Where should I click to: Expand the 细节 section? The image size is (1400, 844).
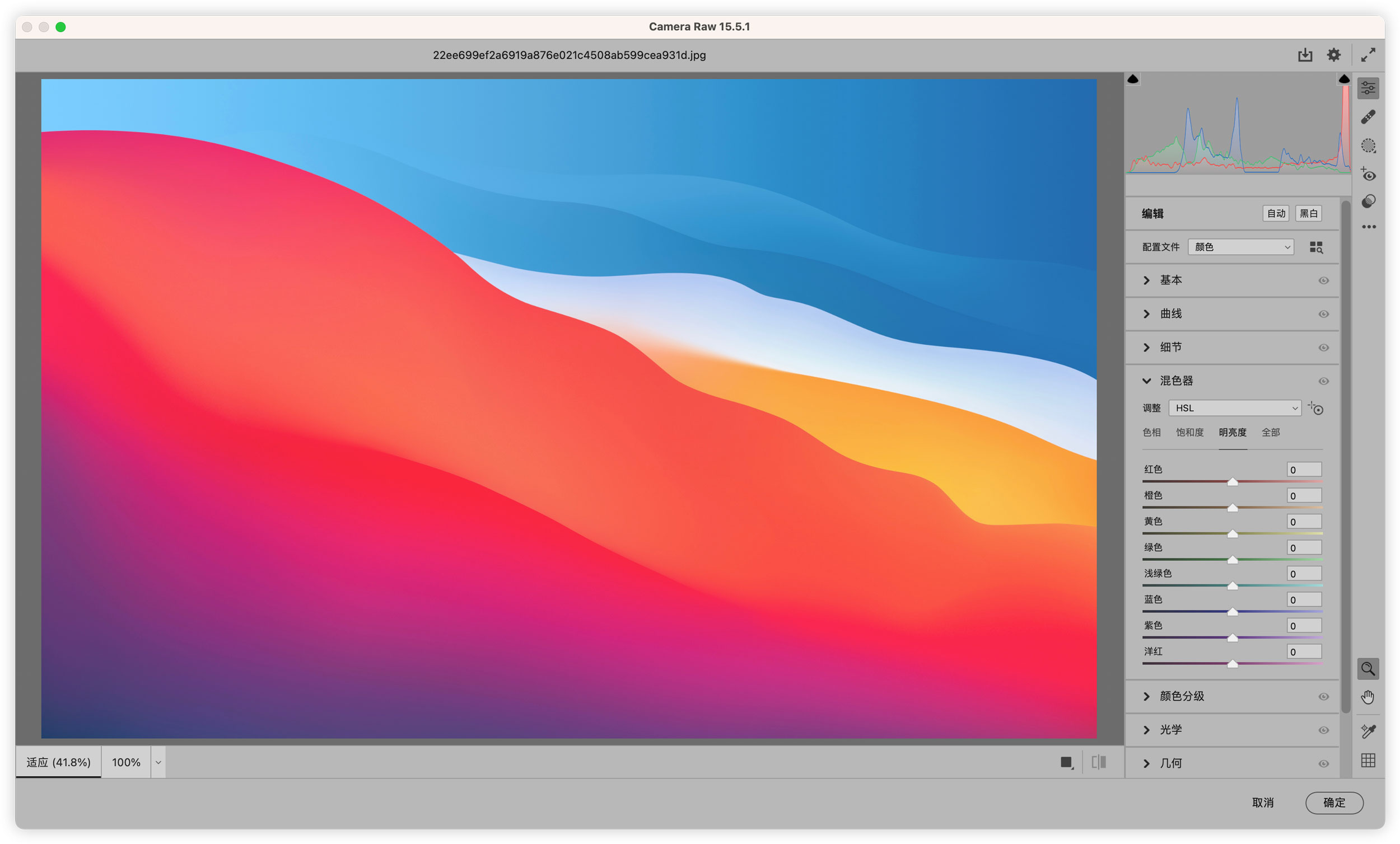pos(1146,347)
